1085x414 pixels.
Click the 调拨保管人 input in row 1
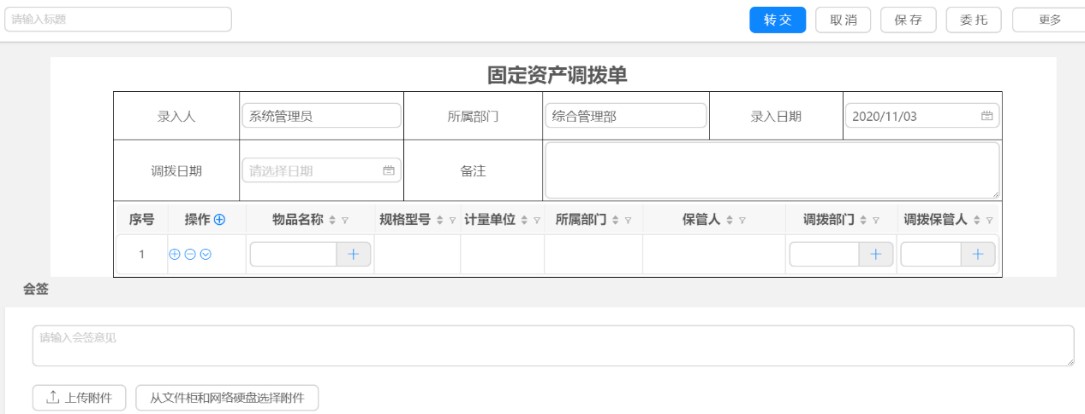pyautogui.click(x=931, y=254)
